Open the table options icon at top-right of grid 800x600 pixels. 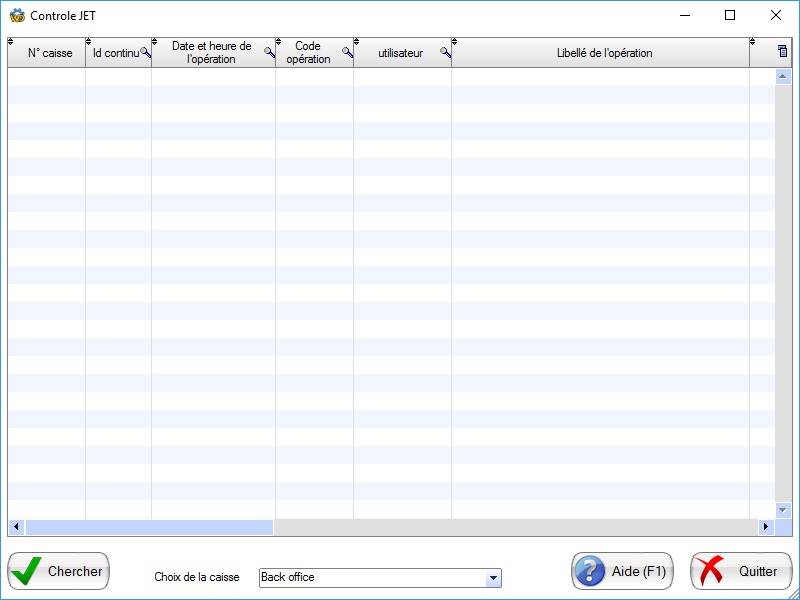tap(783, 51)
